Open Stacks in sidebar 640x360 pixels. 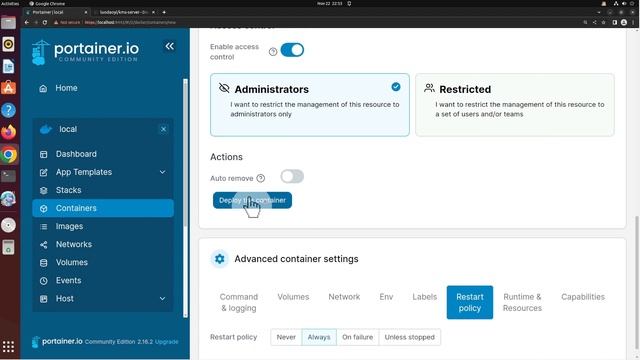68,190
